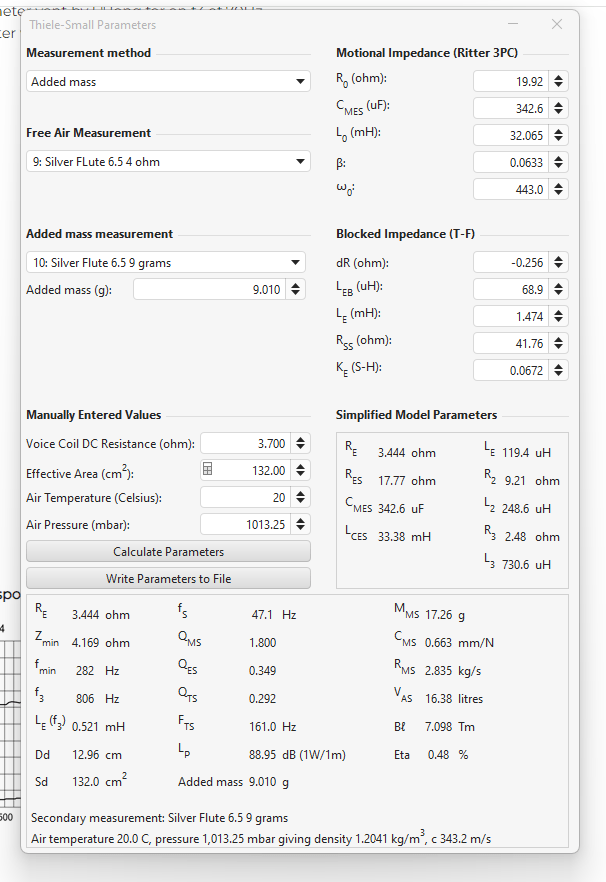Click the Air Pressure input field
The width and height of the screenshot is (606, 882).
click(x=245, y=524)
